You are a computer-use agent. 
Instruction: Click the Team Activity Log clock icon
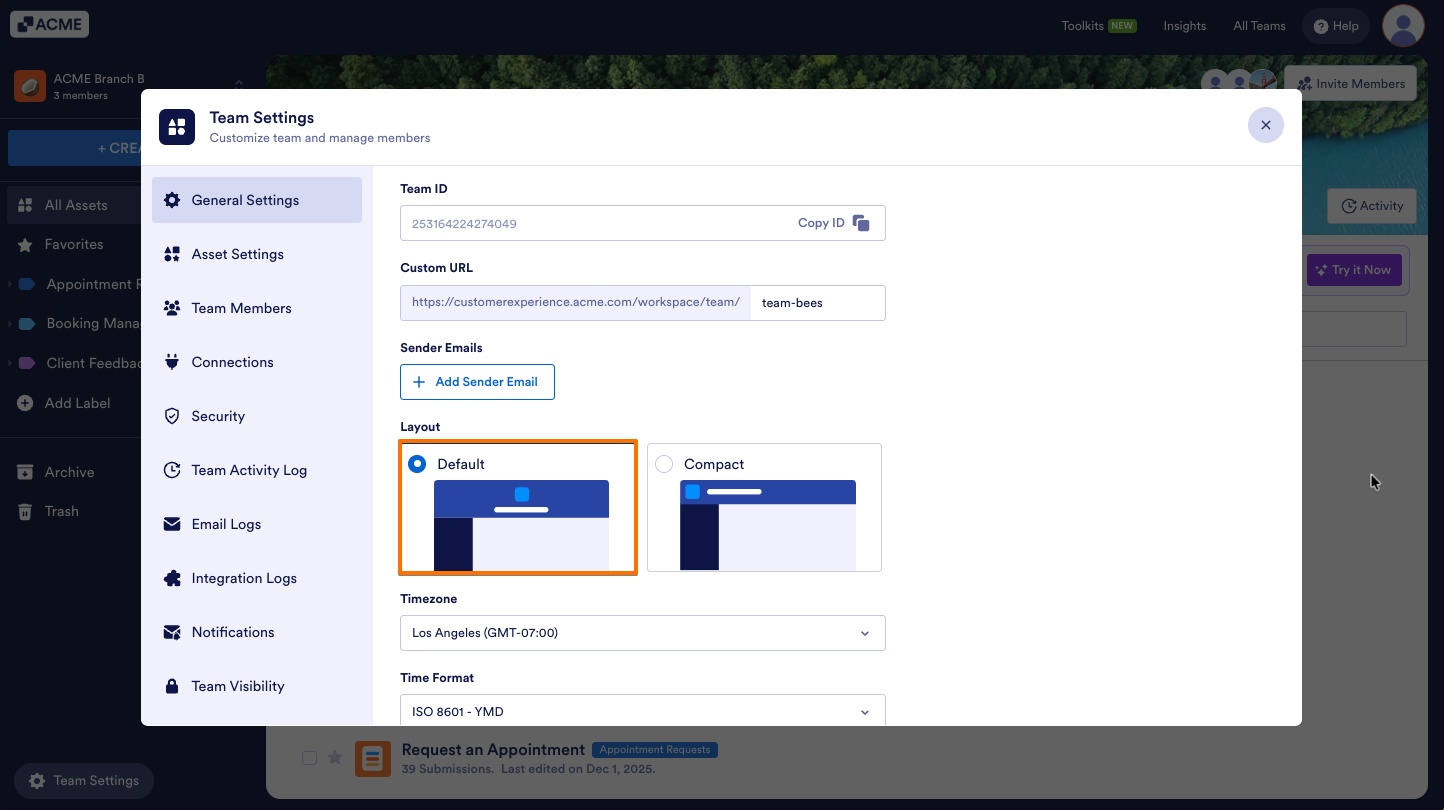pos(172,470)
